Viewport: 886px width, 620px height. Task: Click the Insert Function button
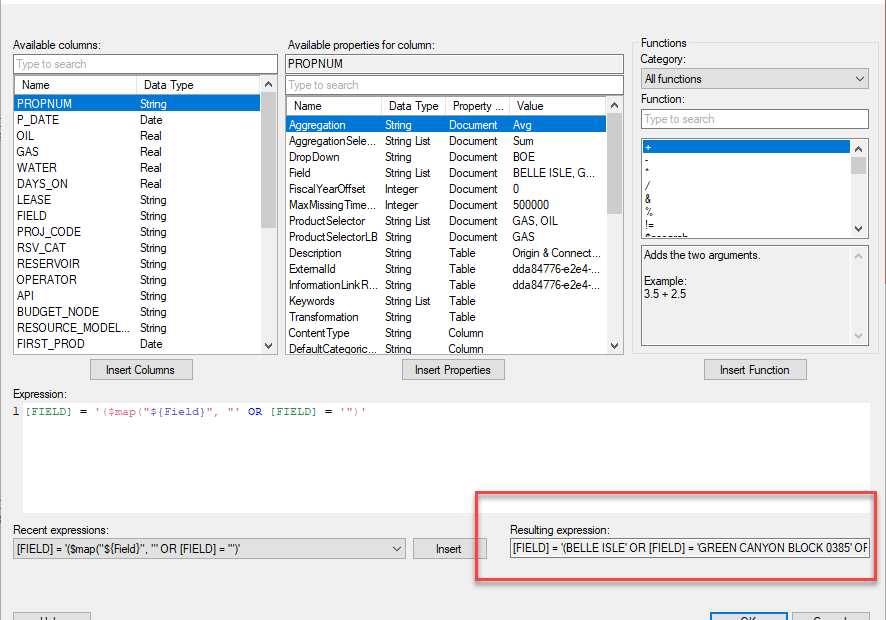coord(755,370)
